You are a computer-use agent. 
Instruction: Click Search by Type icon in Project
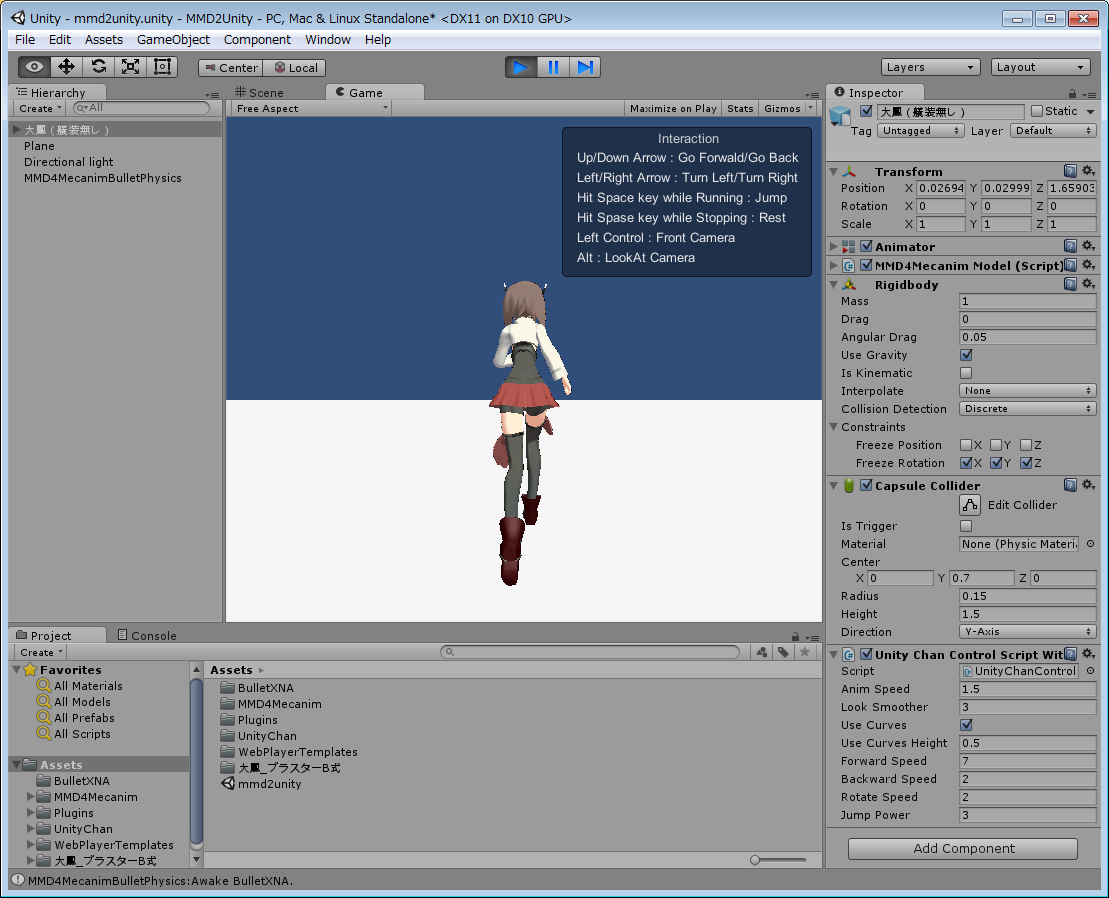pos(762,652)
